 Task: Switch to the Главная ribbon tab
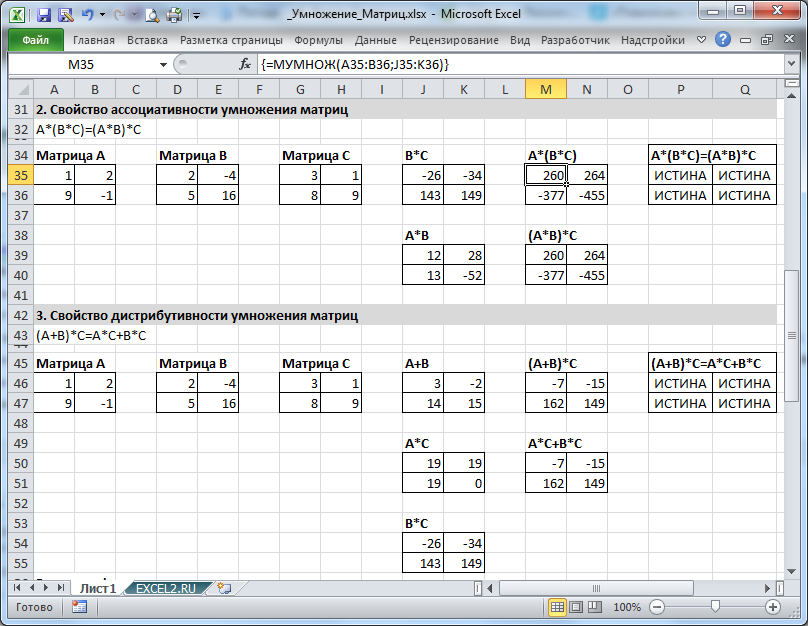click(x=93, y=40)
